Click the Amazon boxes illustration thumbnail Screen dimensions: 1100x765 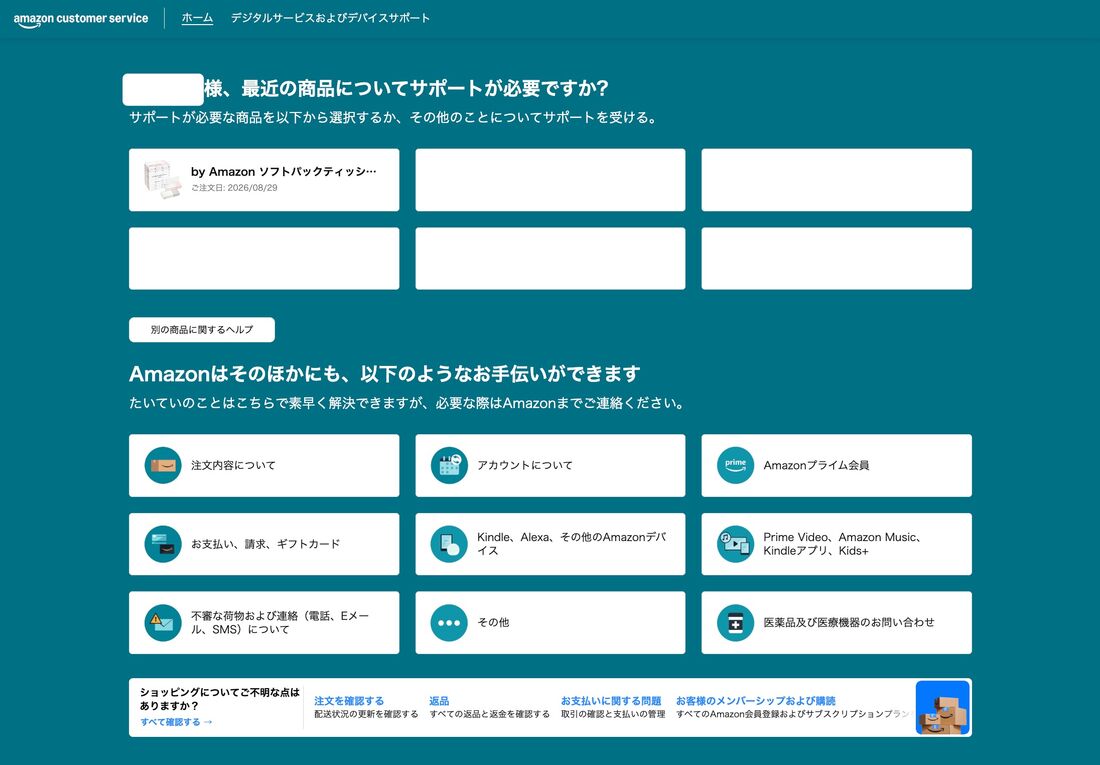pos(943,707)
